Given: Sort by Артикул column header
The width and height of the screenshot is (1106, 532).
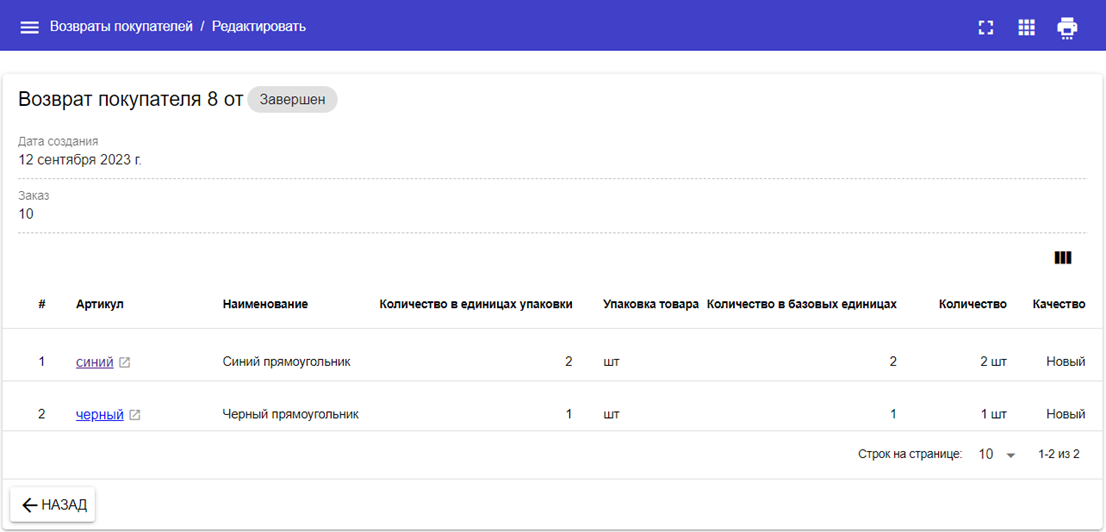Looking at the screenshot, I should pos(100,304).
